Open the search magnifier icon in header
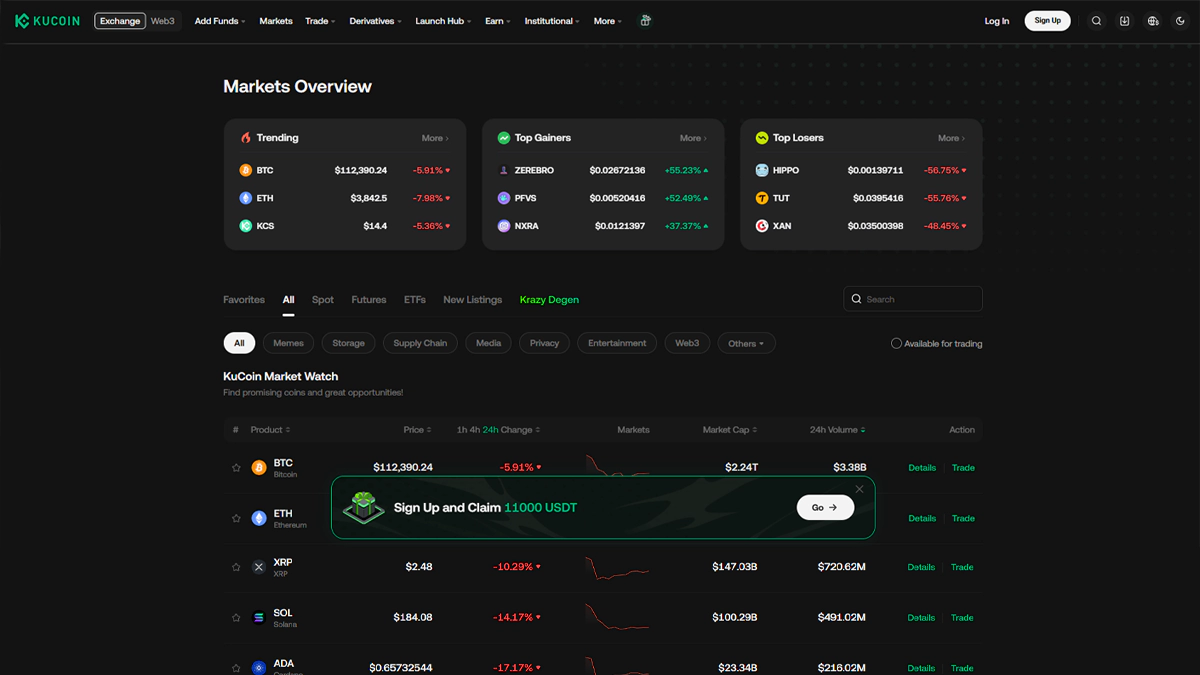 [1097, 21]
